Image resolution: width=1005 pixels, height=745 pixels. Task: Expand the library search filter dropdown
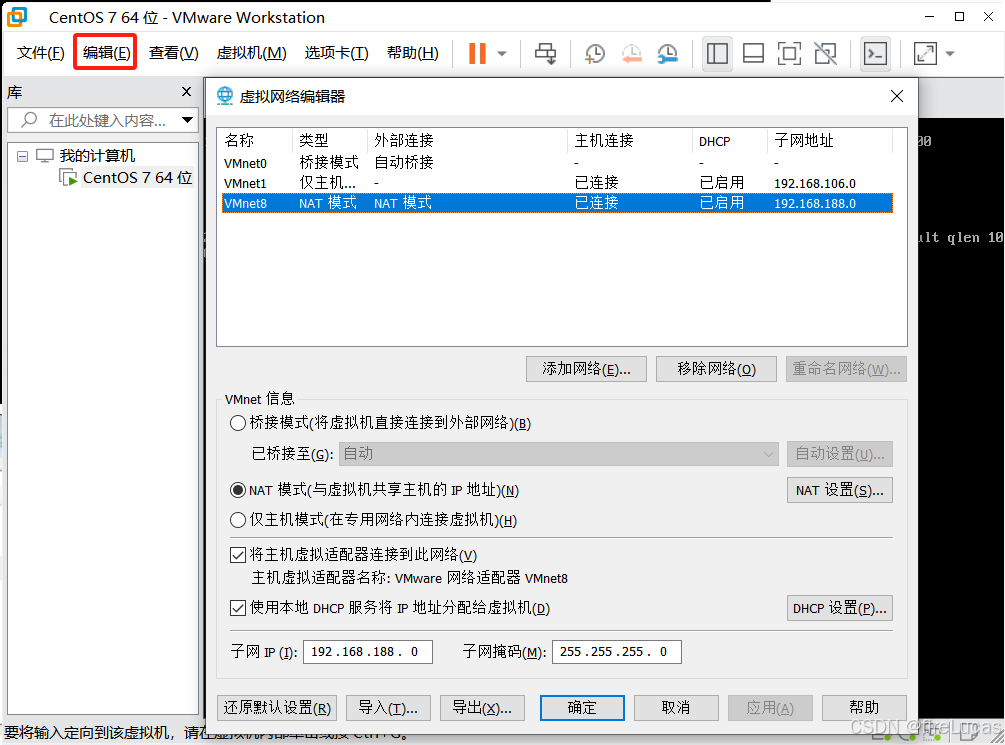coord(187,120)
